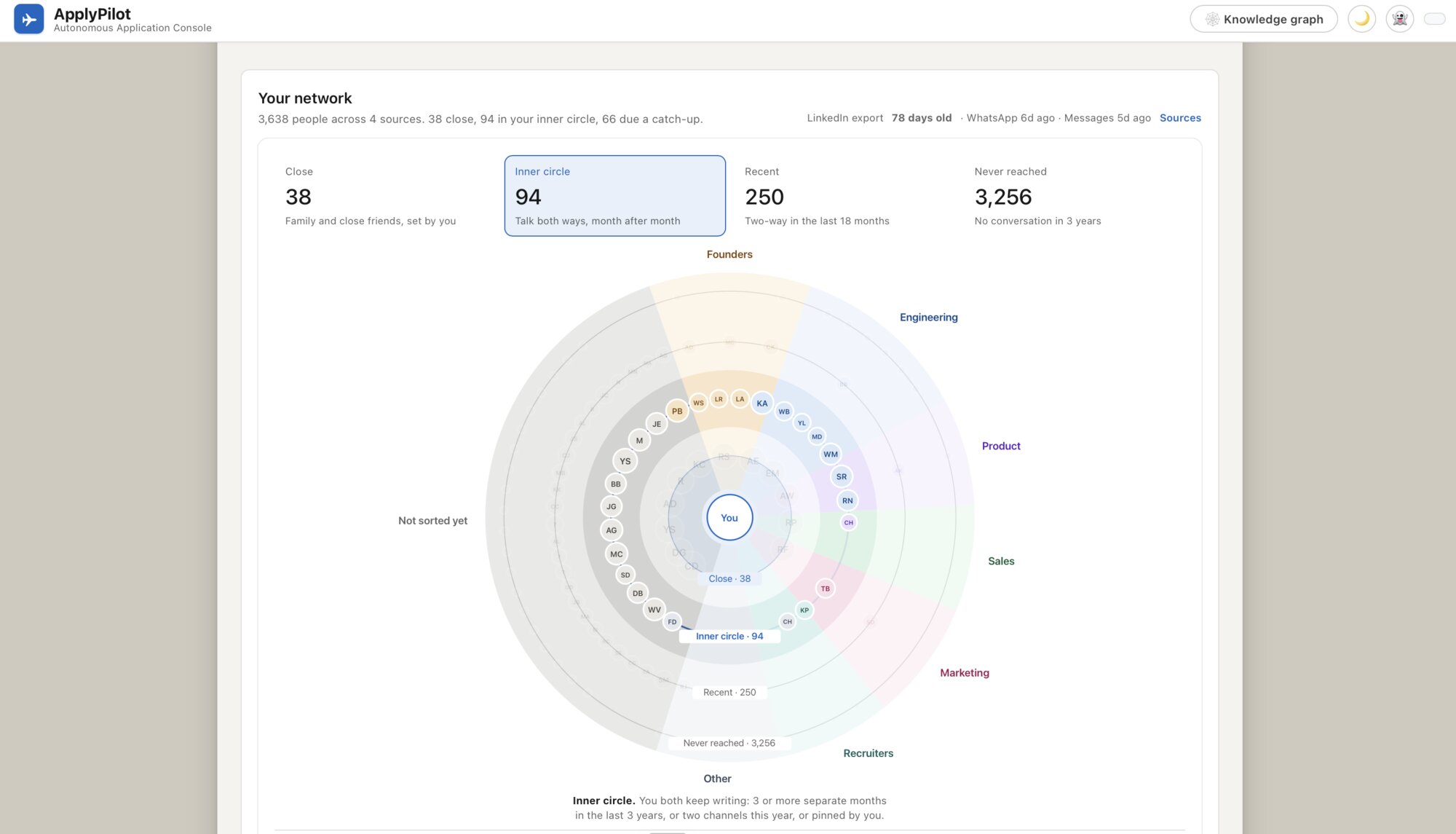Select the MC contact bubble

(617, 554)
